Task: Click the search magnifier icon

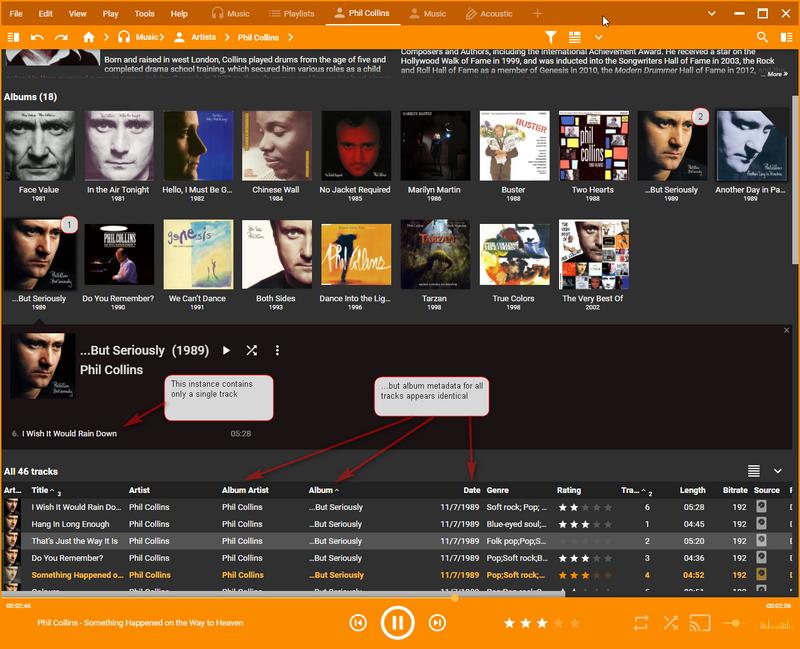Action: (762, 37)
